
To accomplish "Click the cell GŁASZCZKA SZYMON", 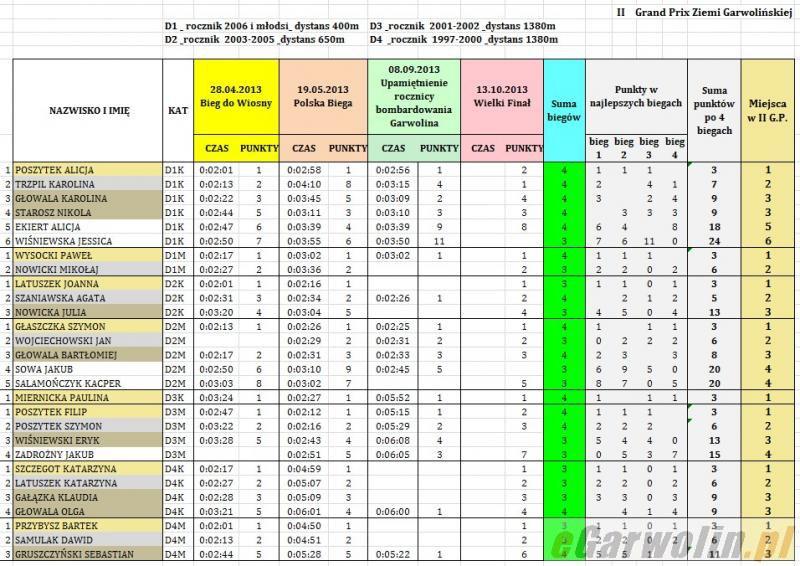I will point(88,327).
